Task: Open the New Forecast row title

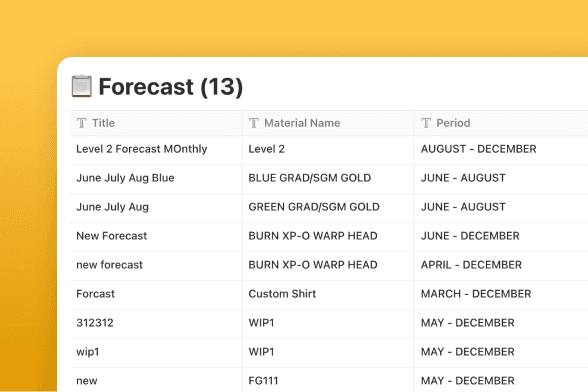Action: (x=112, y=236)
